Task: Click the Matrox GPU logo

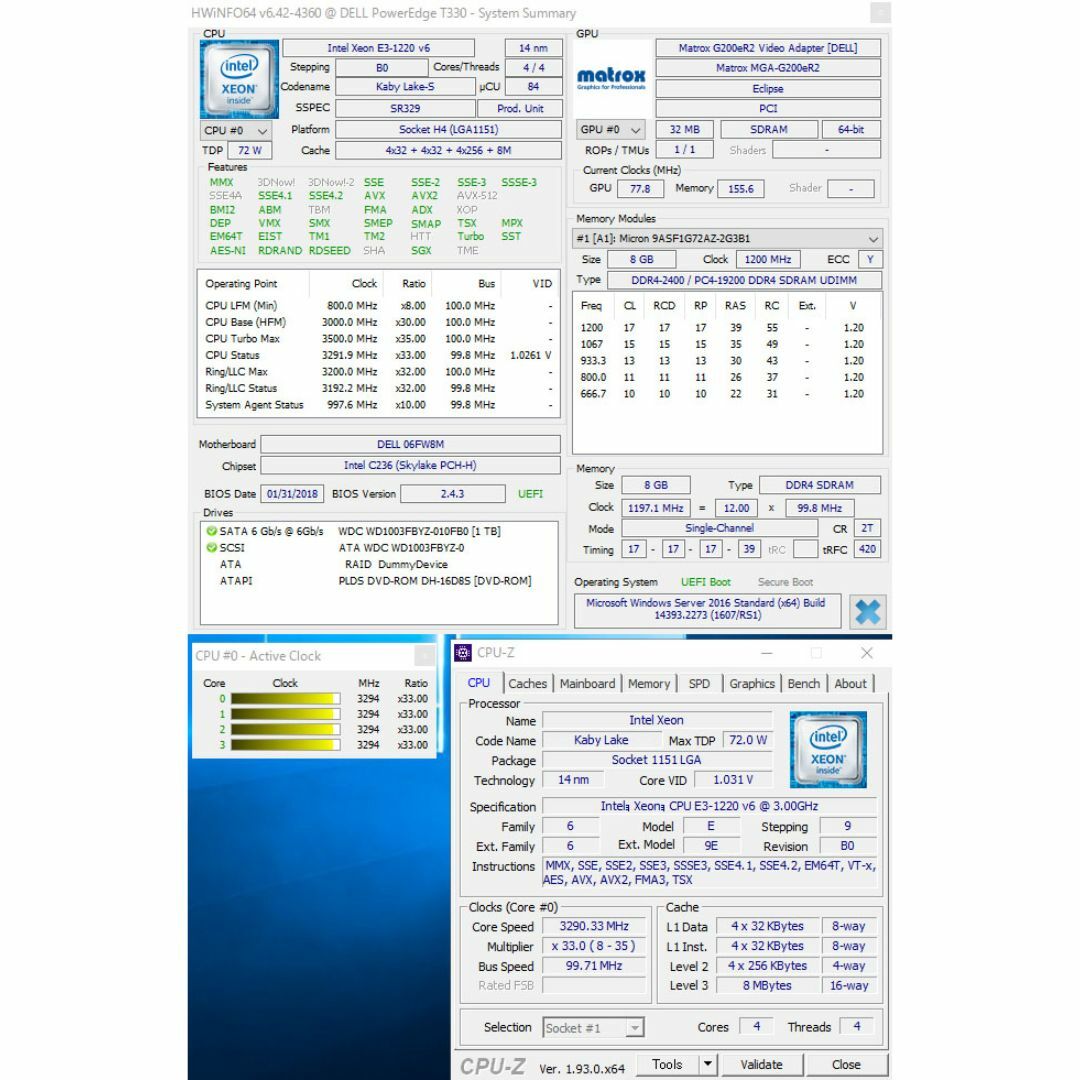Action: (611, 79)
